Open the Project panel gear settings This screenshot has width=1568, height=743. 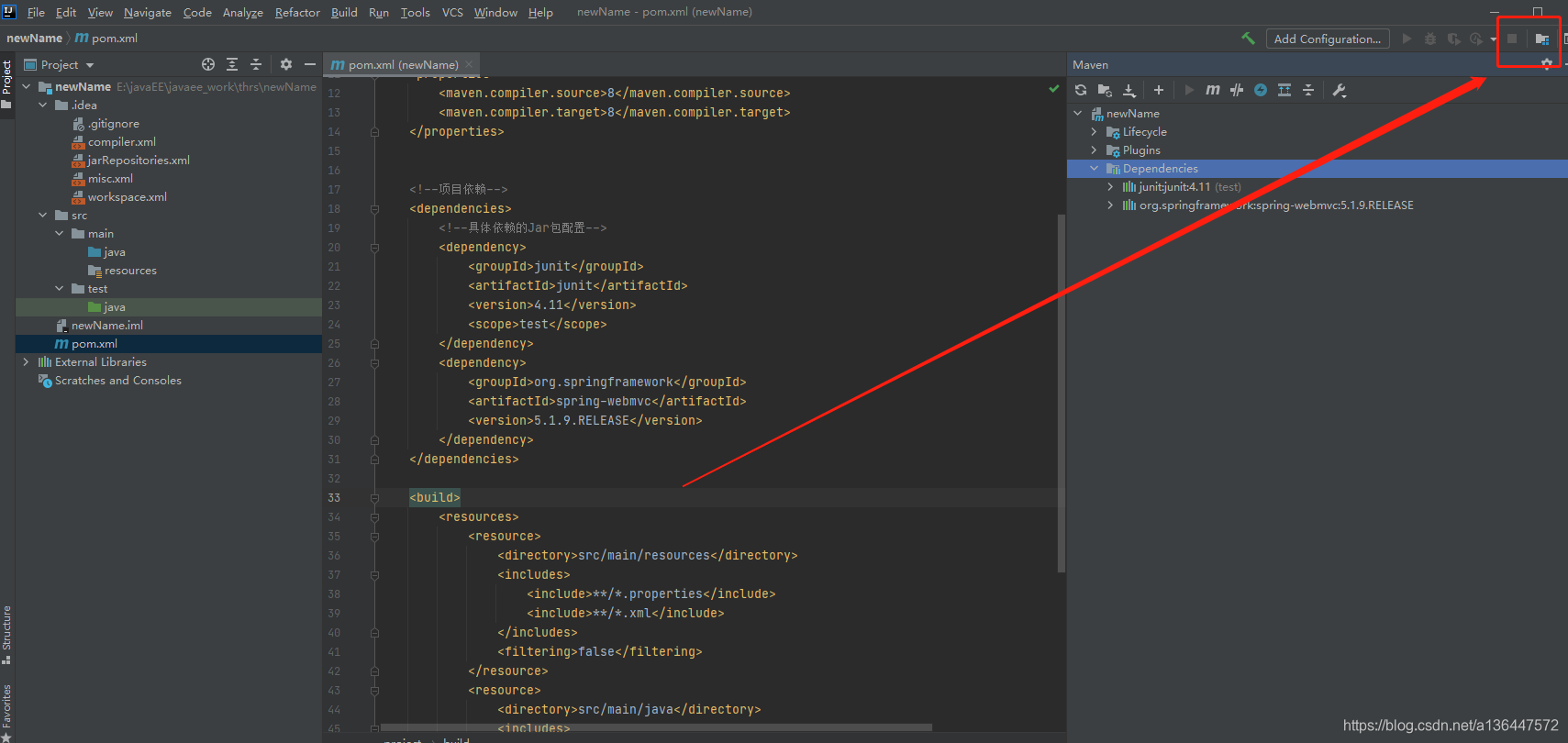tap(286, 64)
